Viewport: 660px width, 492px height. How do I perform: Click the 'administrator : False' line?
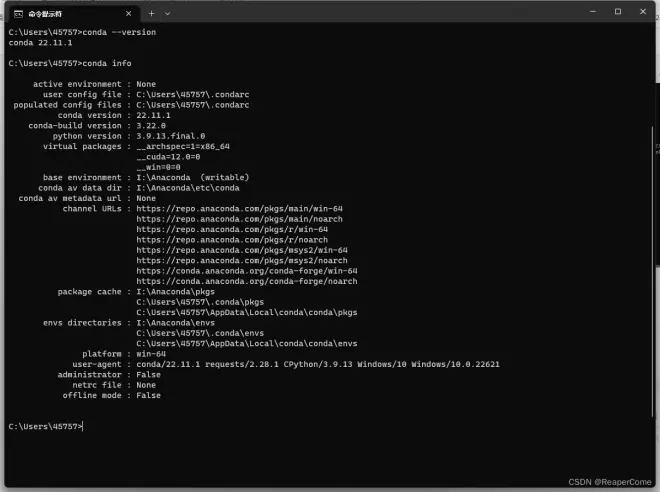(x=109, y=375)
